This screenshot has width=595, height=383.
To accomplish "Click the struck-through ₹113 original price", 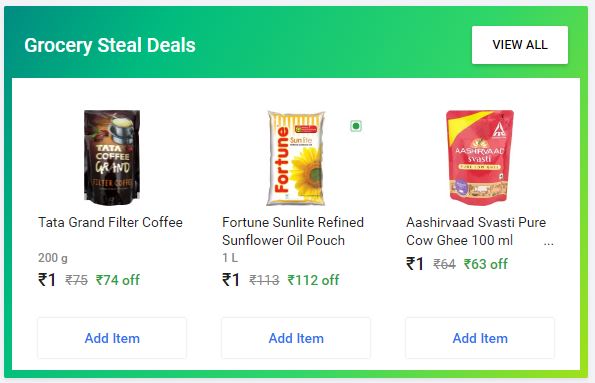I will pyautogui.click(x=264, y=280).
